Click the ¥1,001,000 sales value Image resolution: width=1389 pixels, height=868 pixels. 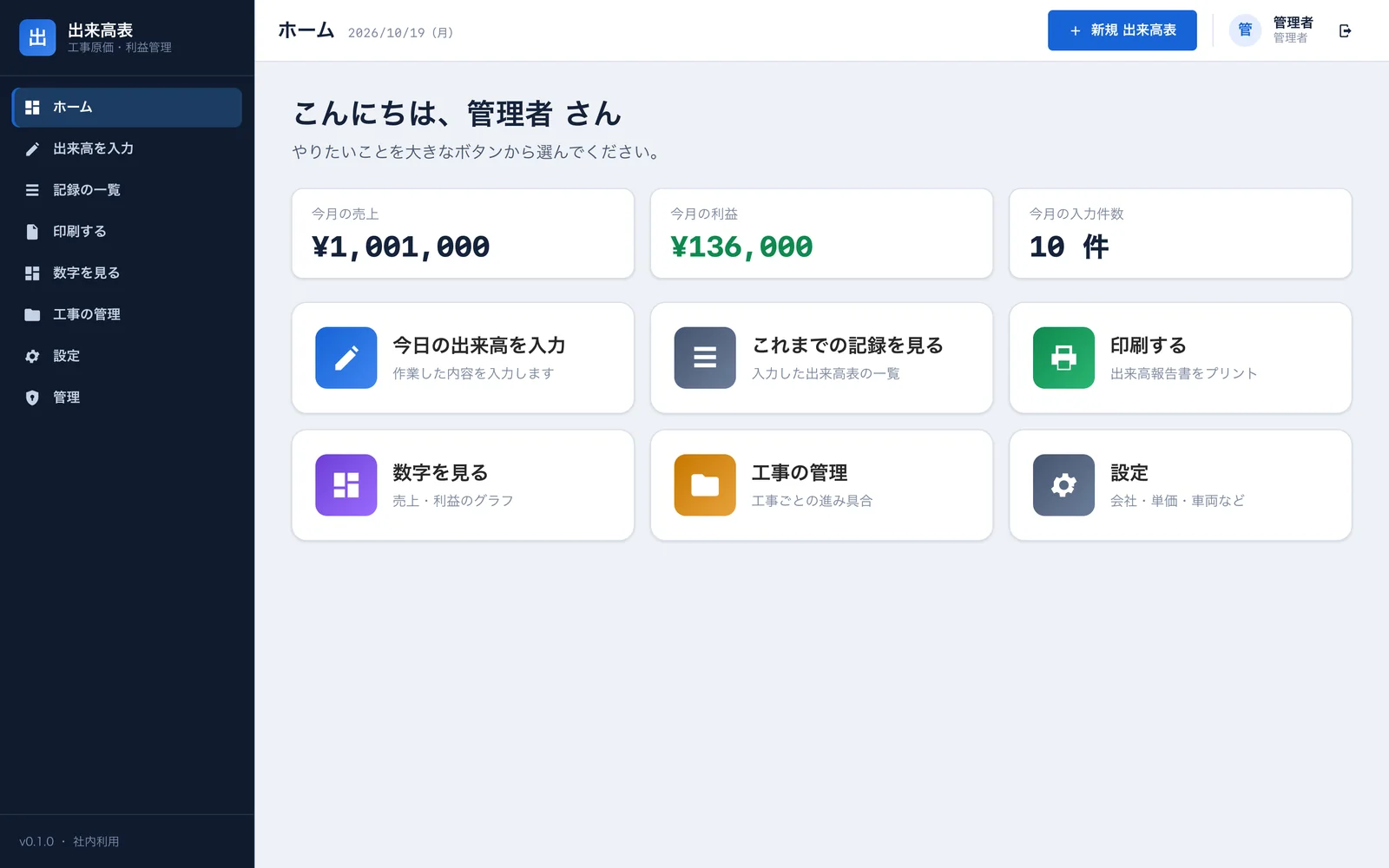[400, 247]
